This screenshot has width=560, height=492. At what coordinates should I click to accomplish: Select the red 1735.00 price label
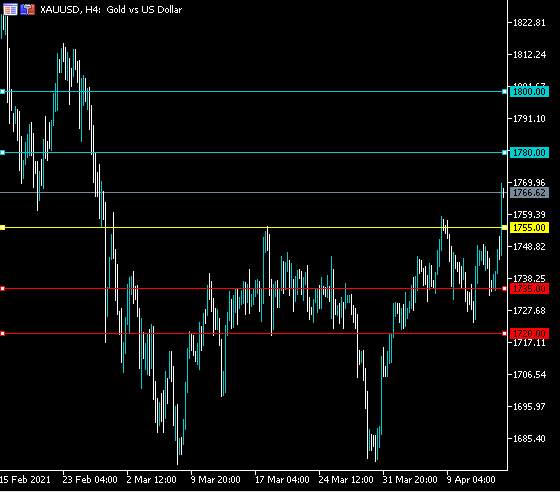click(x=529, y=288)
